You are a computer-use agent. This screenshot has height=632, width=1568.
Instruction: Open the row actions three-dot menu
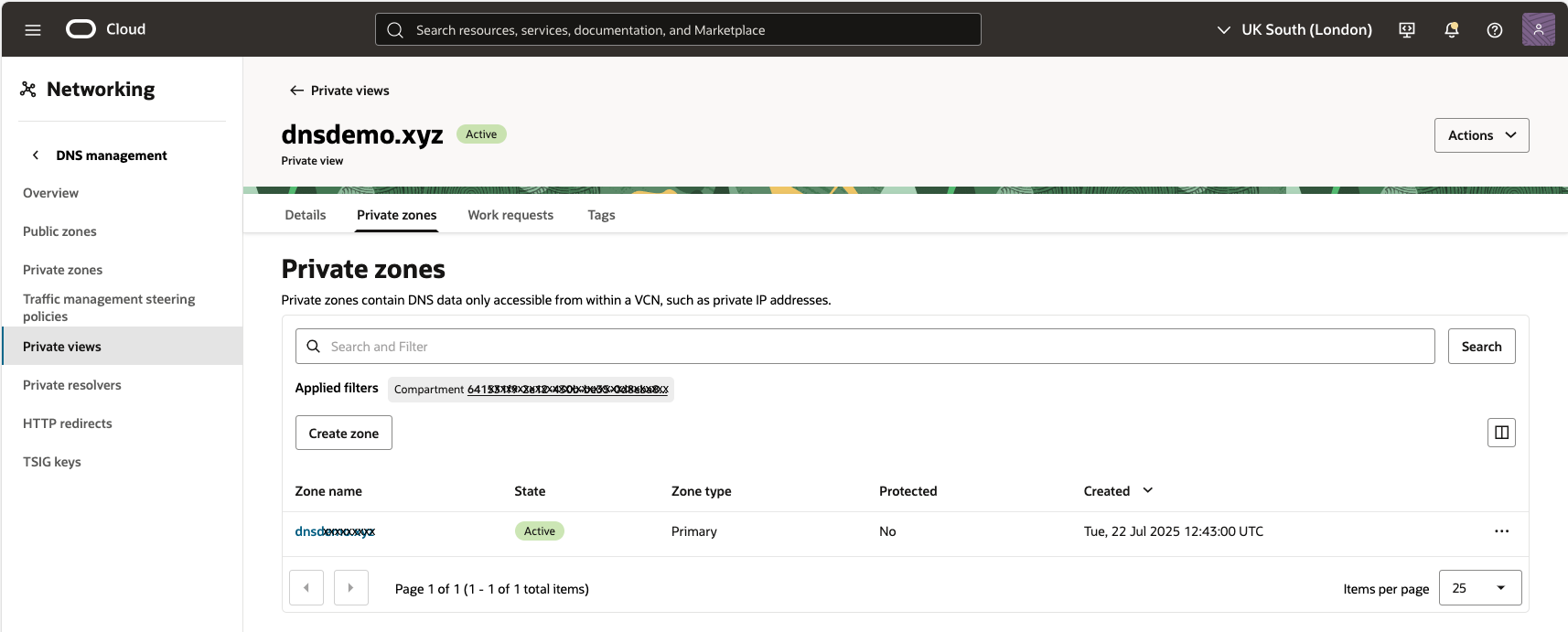click(x=1501, y=531)
